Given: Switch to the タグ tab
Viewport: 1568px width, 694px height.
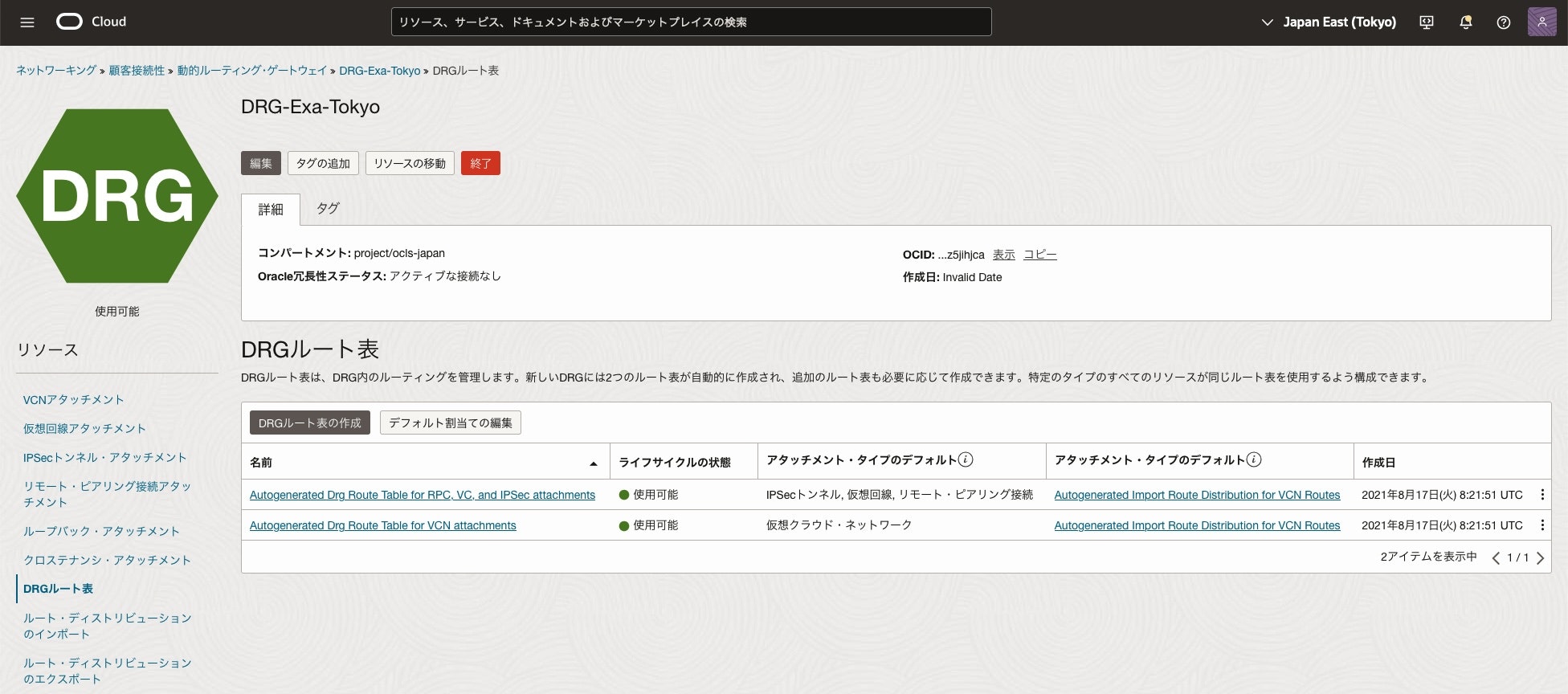Looking at the screenshot, I should click(x=328, y=209).
